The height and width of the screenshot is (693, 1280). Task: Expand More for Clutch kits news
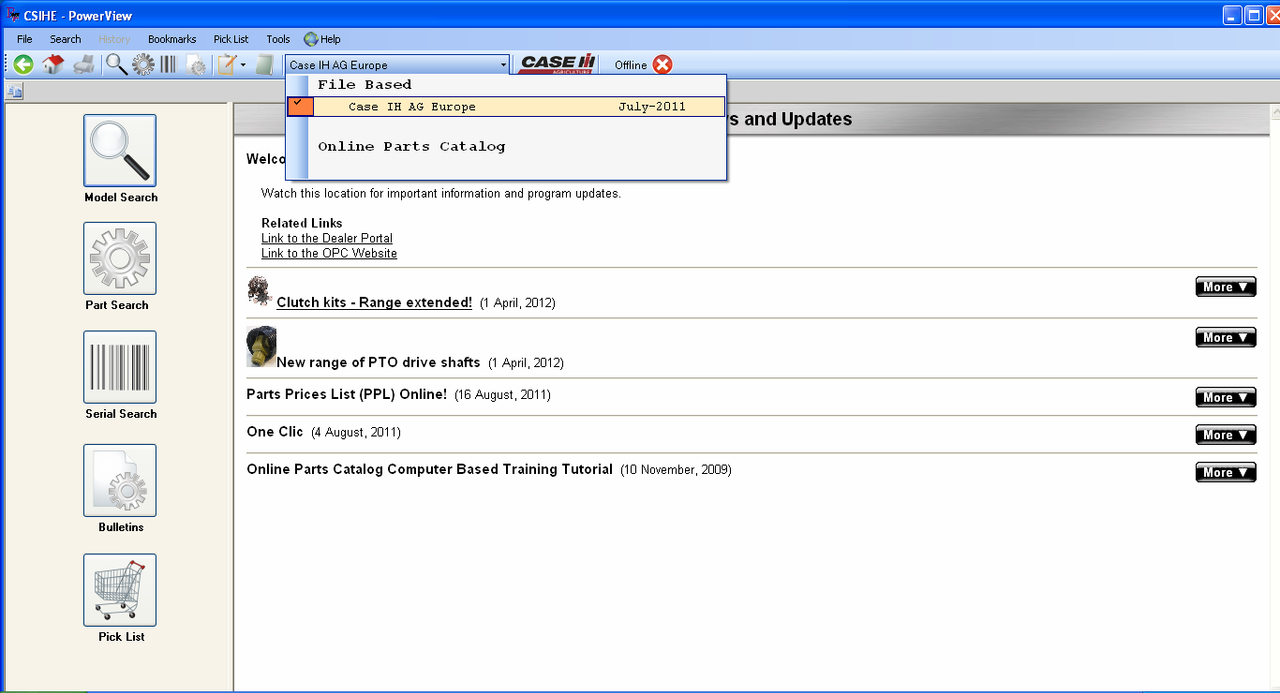(1225, 287)
